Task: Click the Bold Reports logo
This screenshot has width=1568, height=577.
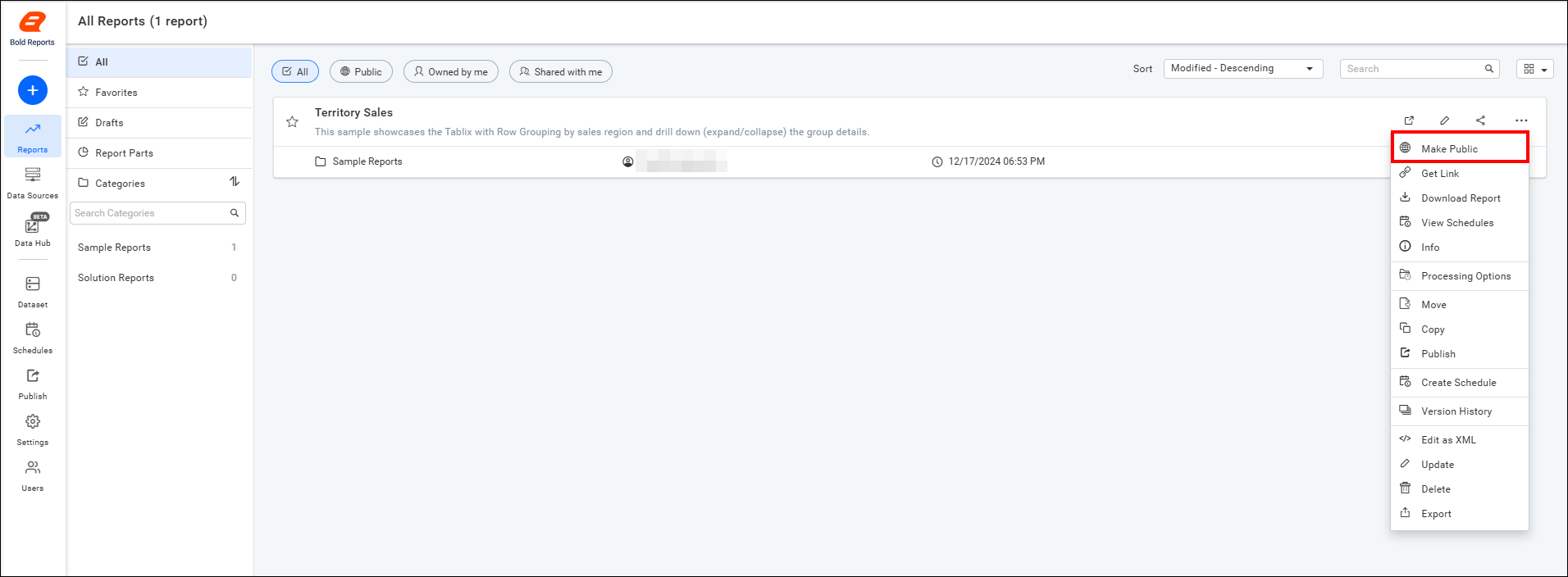Action: (33, 29)
